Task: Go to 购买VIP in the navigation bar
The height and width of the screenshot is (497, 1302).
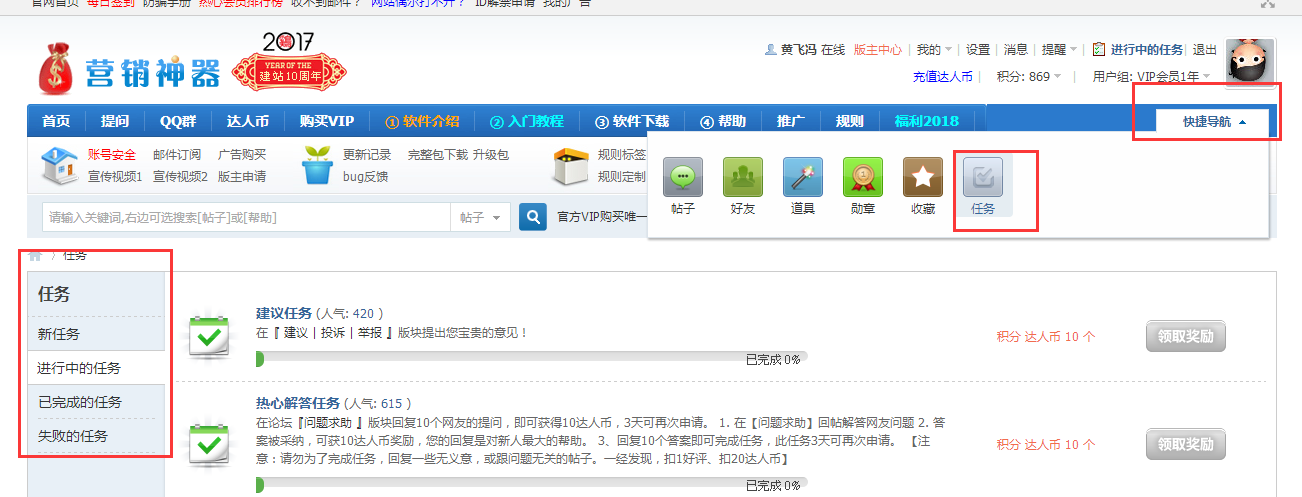Action: coord(327,122)
